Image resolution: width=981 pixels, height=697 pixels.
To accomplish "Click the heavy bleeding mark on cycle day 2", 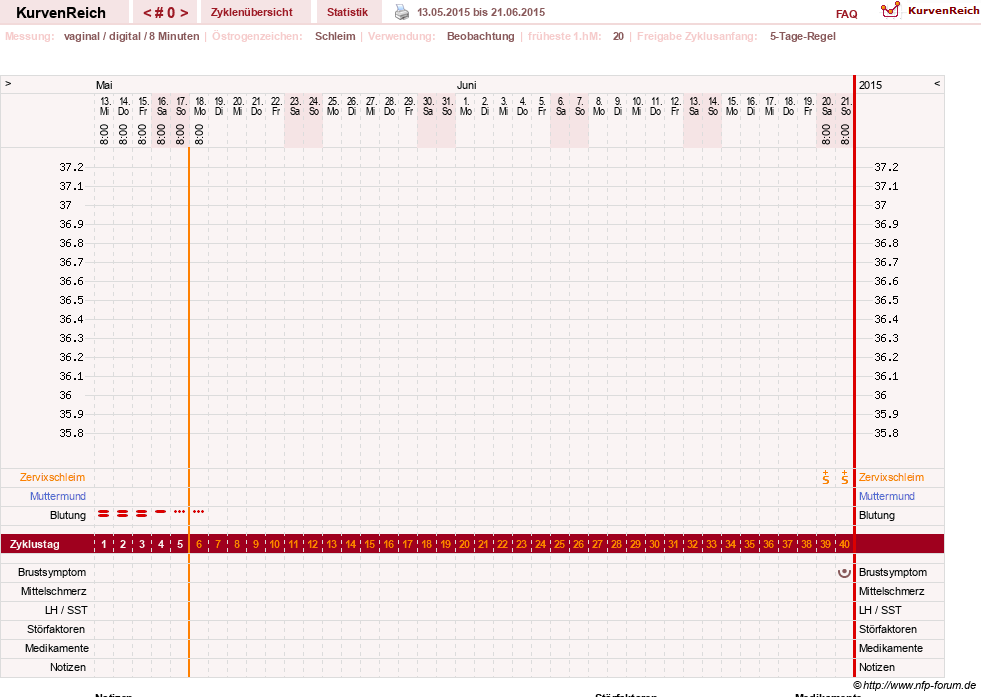I will pos(123,514).
